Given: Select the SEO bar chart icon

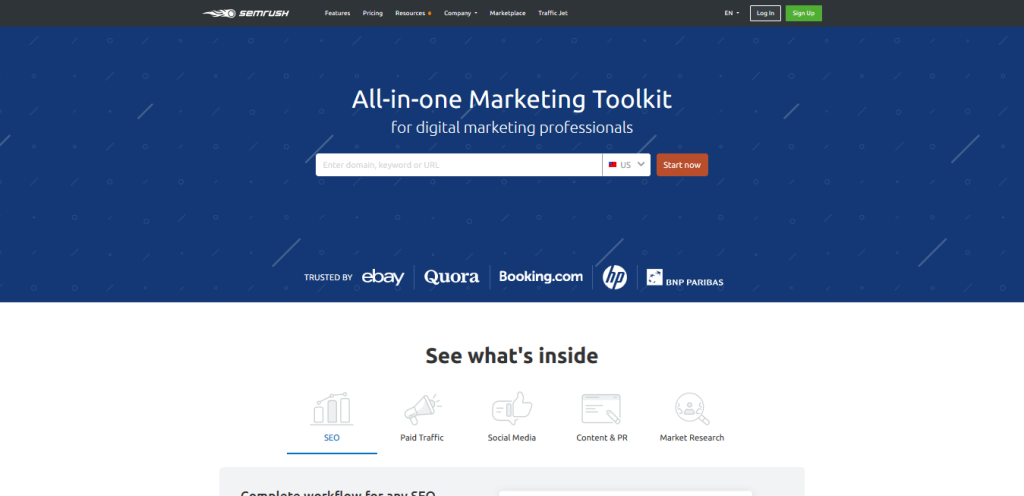Looking at the screenshot, I should pyautogui.click(x=332, y=408).
